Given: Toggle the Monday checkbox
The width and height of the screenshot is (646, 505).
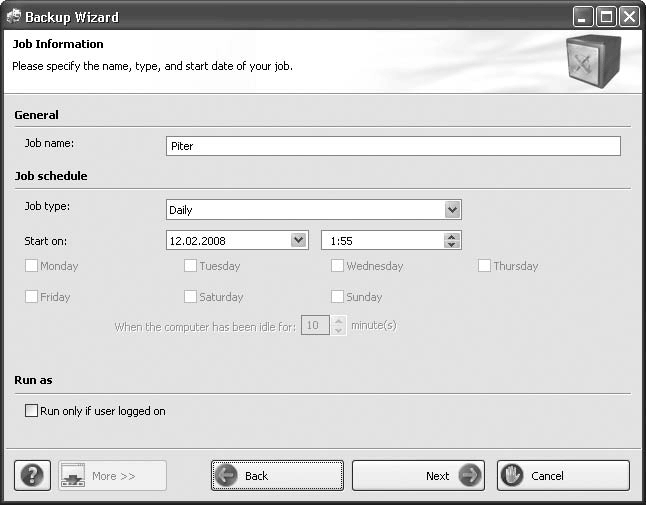Looking at the screenshot, I should 32,266.
